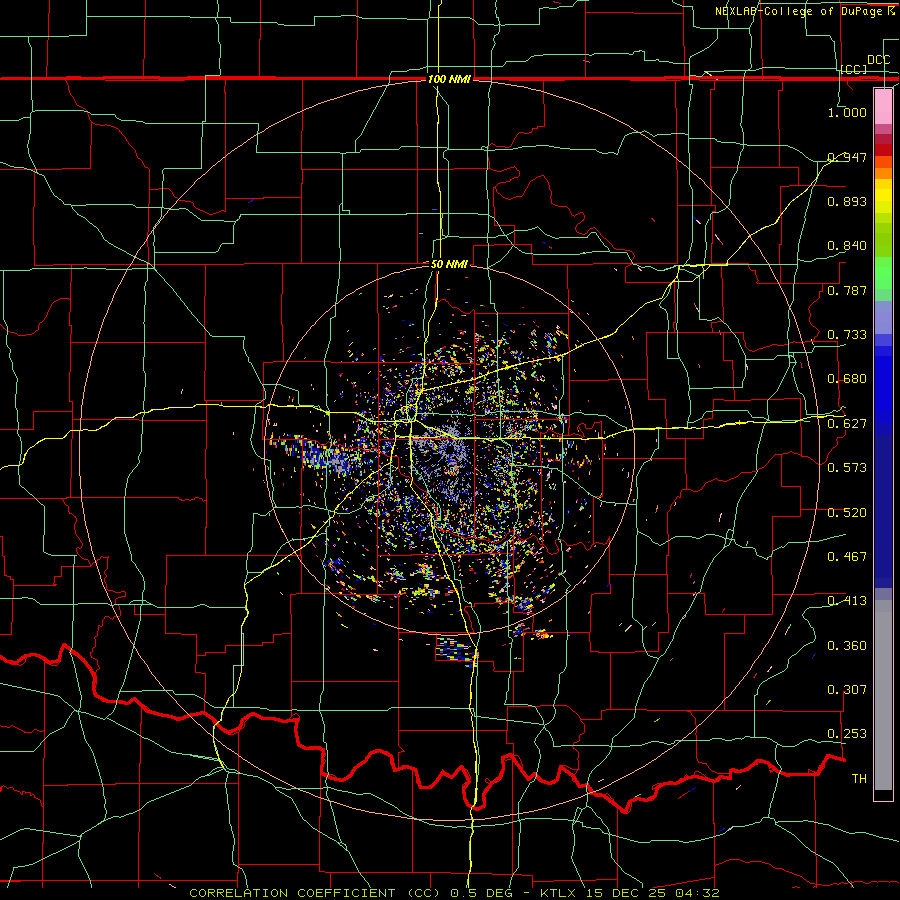Pick the gray lower band of the scale
The width and height of the screenshot is (900, 900).
883,695
